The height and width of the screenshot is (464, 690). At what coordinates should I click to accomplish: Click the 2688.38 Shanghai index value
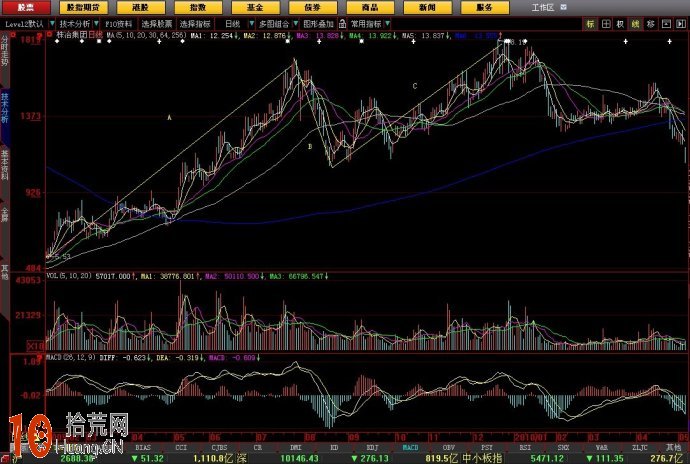[x=77, y=458]
